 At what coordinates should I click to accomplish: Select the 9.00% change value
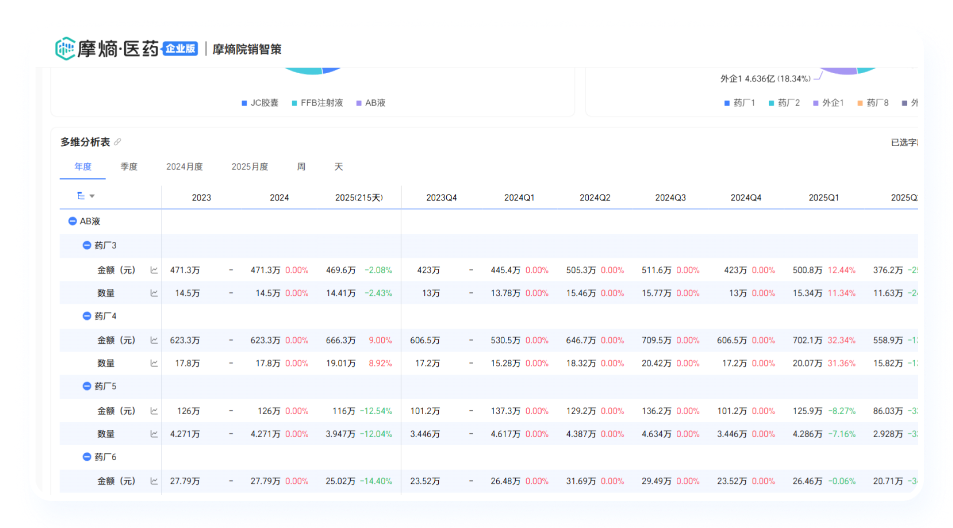click(380, 341)
